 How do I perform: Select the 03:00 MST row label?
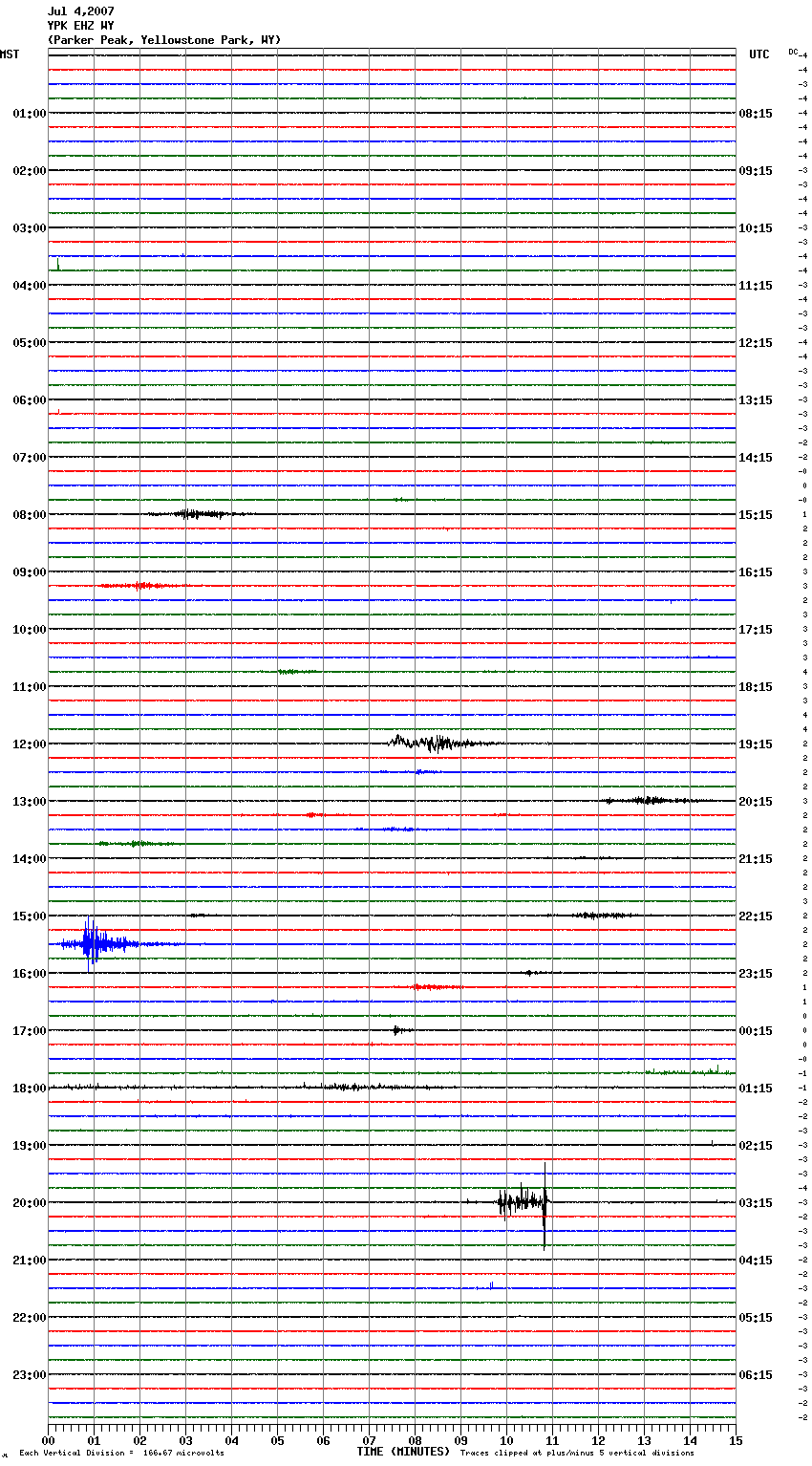[x=30, y=228]
